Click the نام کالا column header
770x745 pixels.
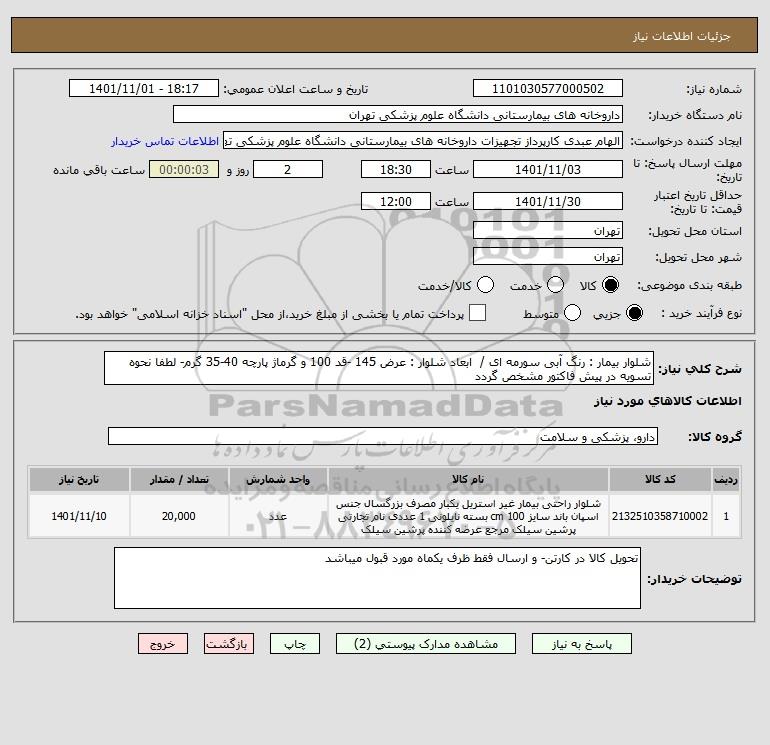tap(468, 479)
